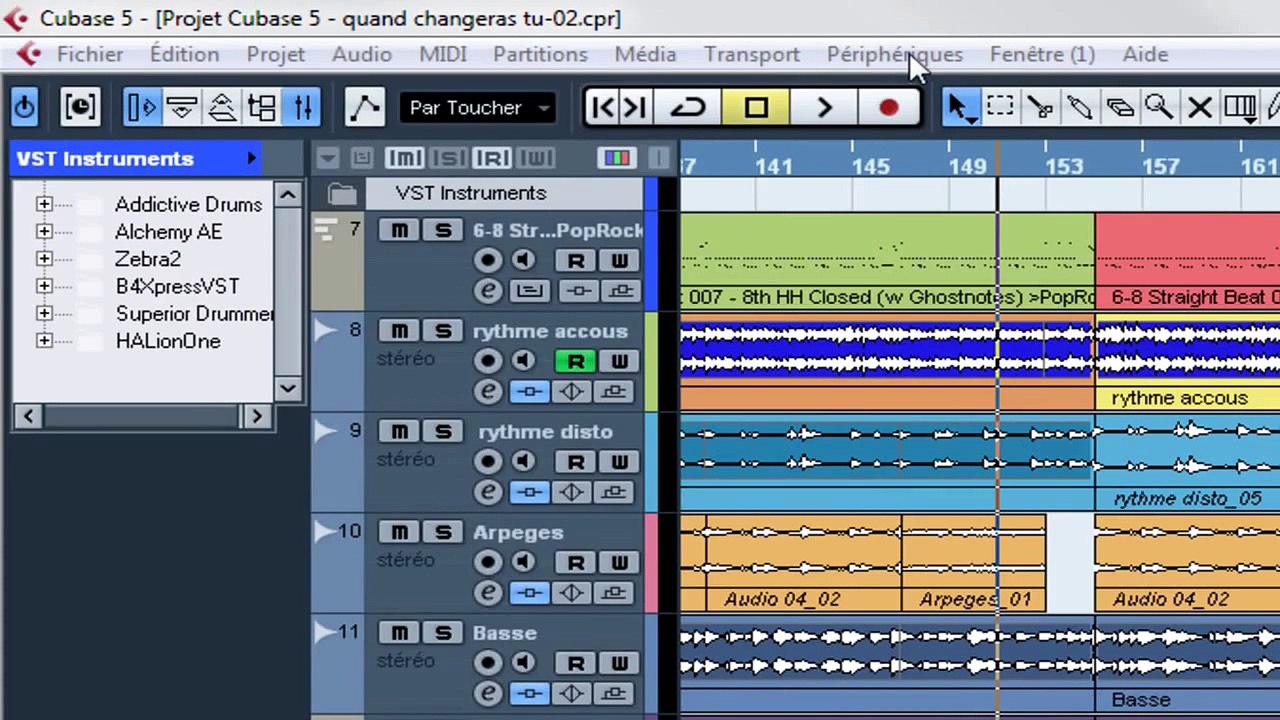
Task: Click bar 145 on the timeline ruler
Action: (870, 166)
